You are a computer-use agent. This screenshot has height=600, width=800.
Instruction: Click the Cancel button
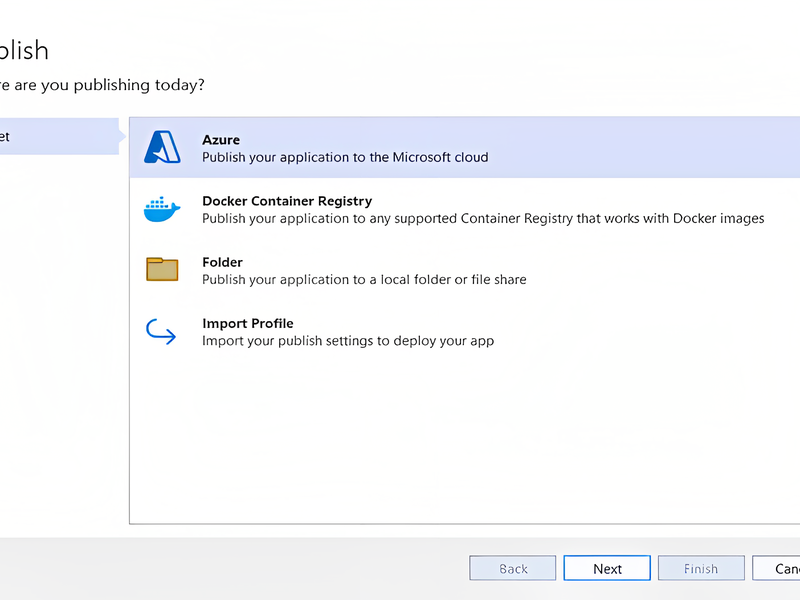click(777, 568)
